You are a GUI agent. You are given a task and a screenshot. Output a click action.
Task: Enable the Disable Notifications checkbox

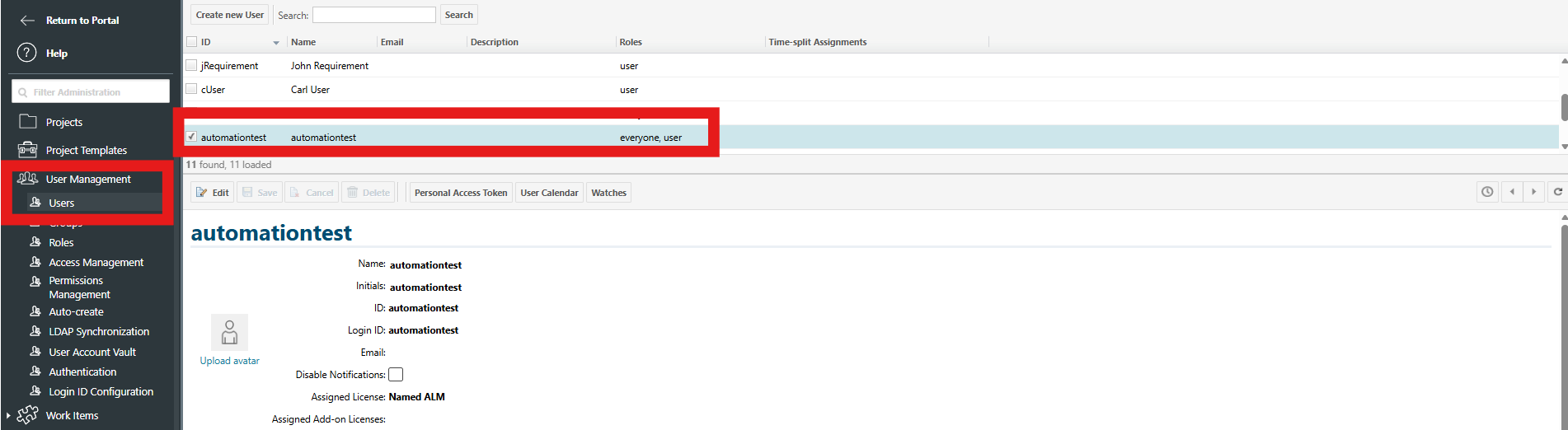(x=396, y=375)
